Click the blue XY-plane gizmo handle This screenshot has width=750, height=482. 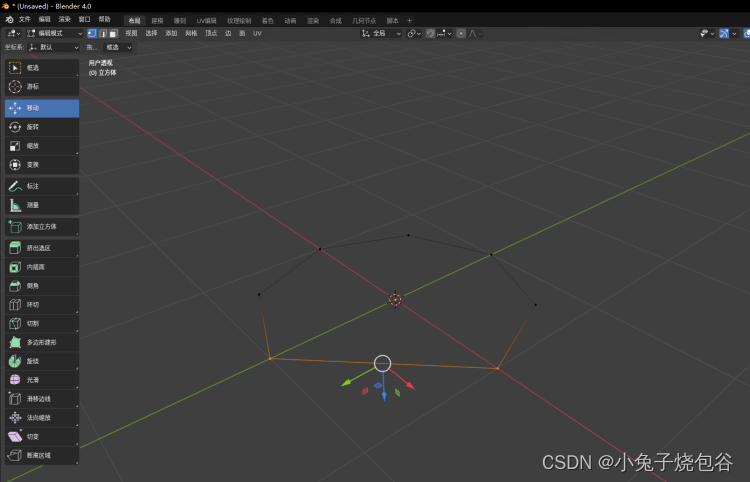378,385
